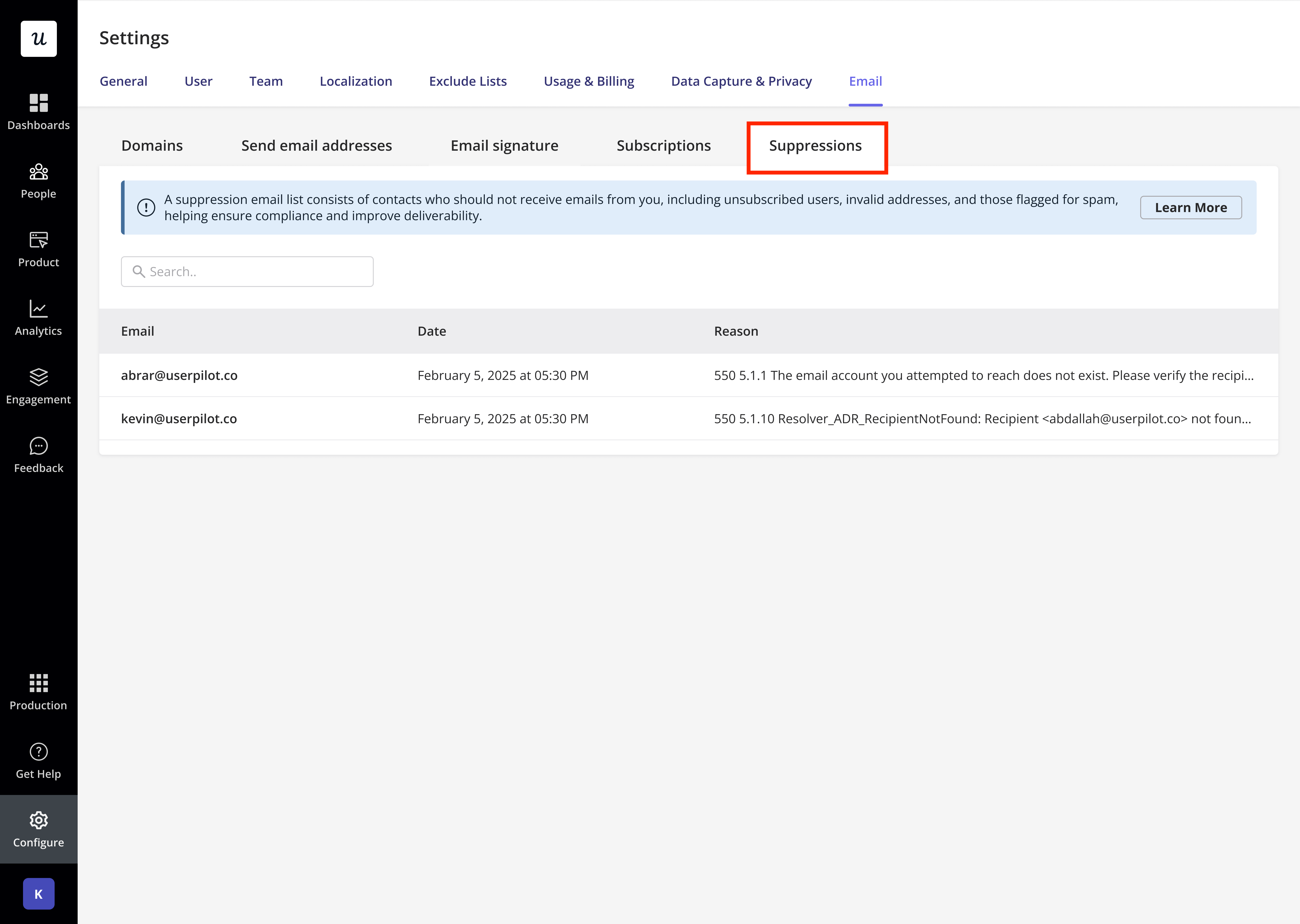Click the date in kevin@userpilot.co row
Viewport: 1300px width, 924px height.
(x=503, y=419)
